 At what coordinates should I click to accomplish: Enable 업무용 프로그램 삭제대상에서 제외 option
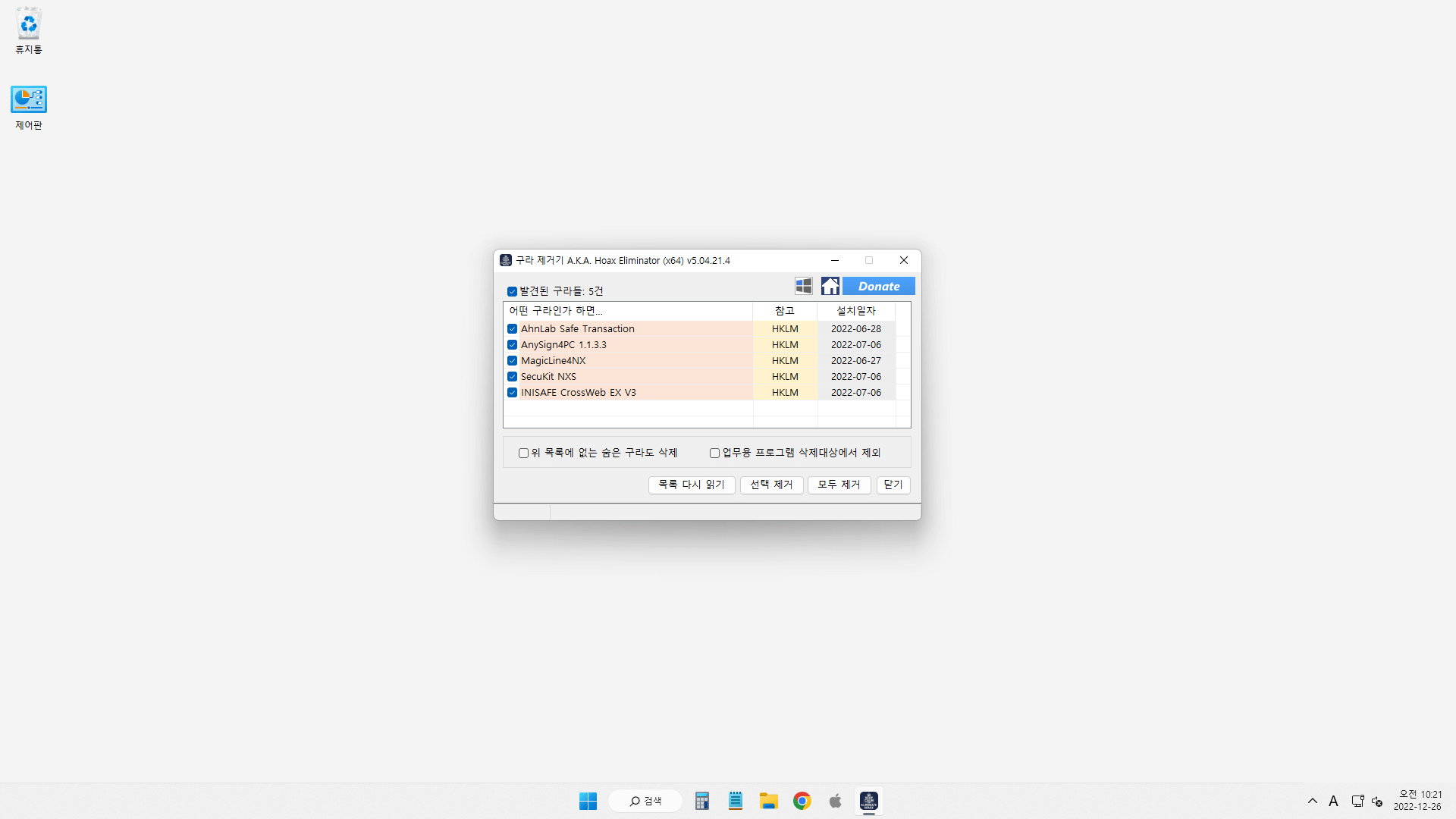714,453
